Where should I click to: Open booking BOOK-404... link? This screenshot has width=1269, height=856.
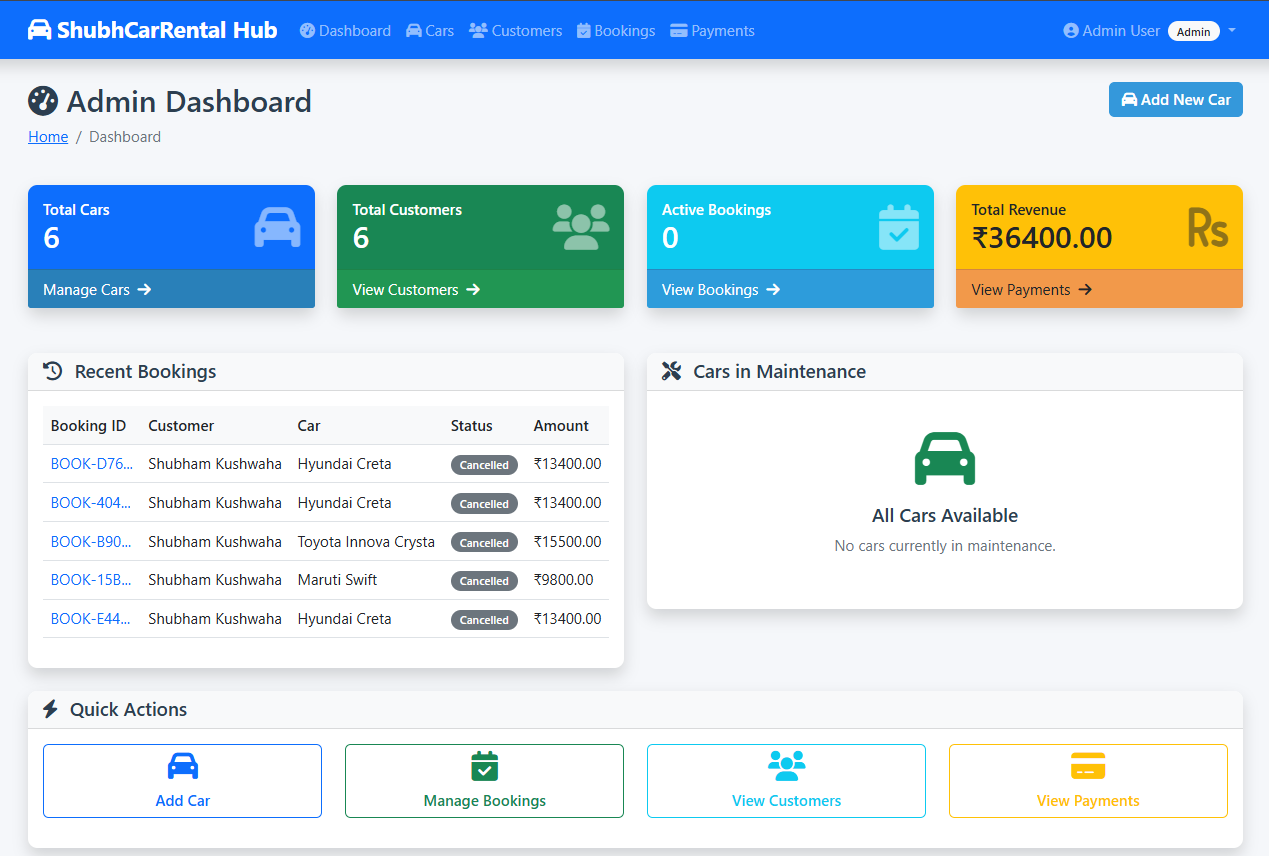click(x=91, y=503)
